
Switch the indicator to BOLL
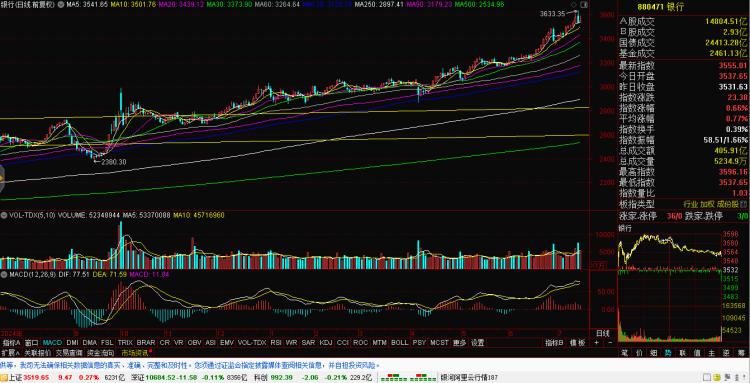(399, 343)
